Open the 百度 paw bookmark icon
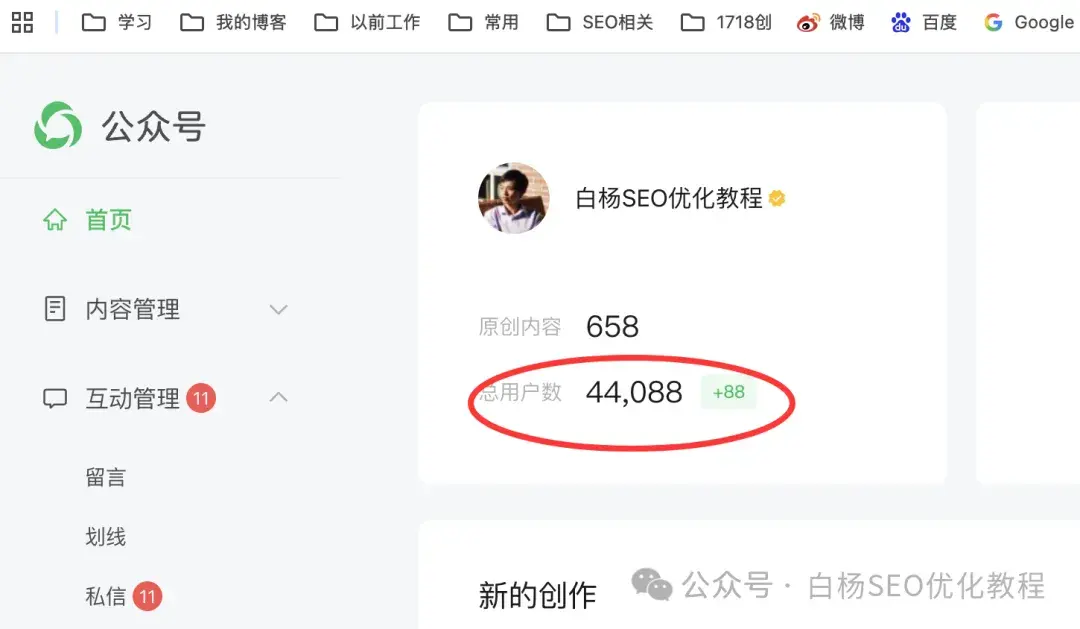The image size is (1080, 629). (900, 23)
